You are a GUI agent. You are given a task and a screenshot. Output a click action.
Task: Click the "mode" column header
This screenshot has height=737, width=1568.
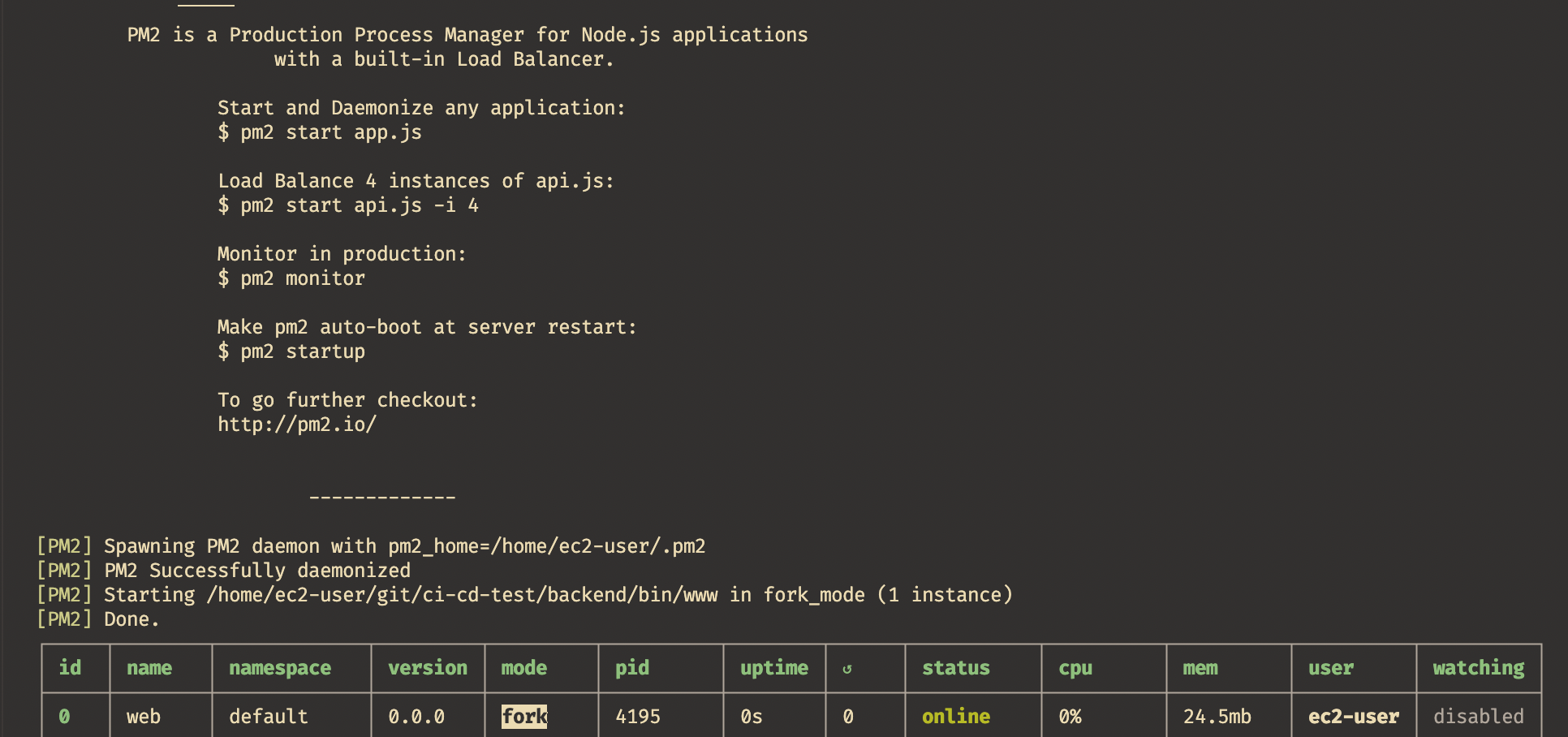[x=524, y=668]
